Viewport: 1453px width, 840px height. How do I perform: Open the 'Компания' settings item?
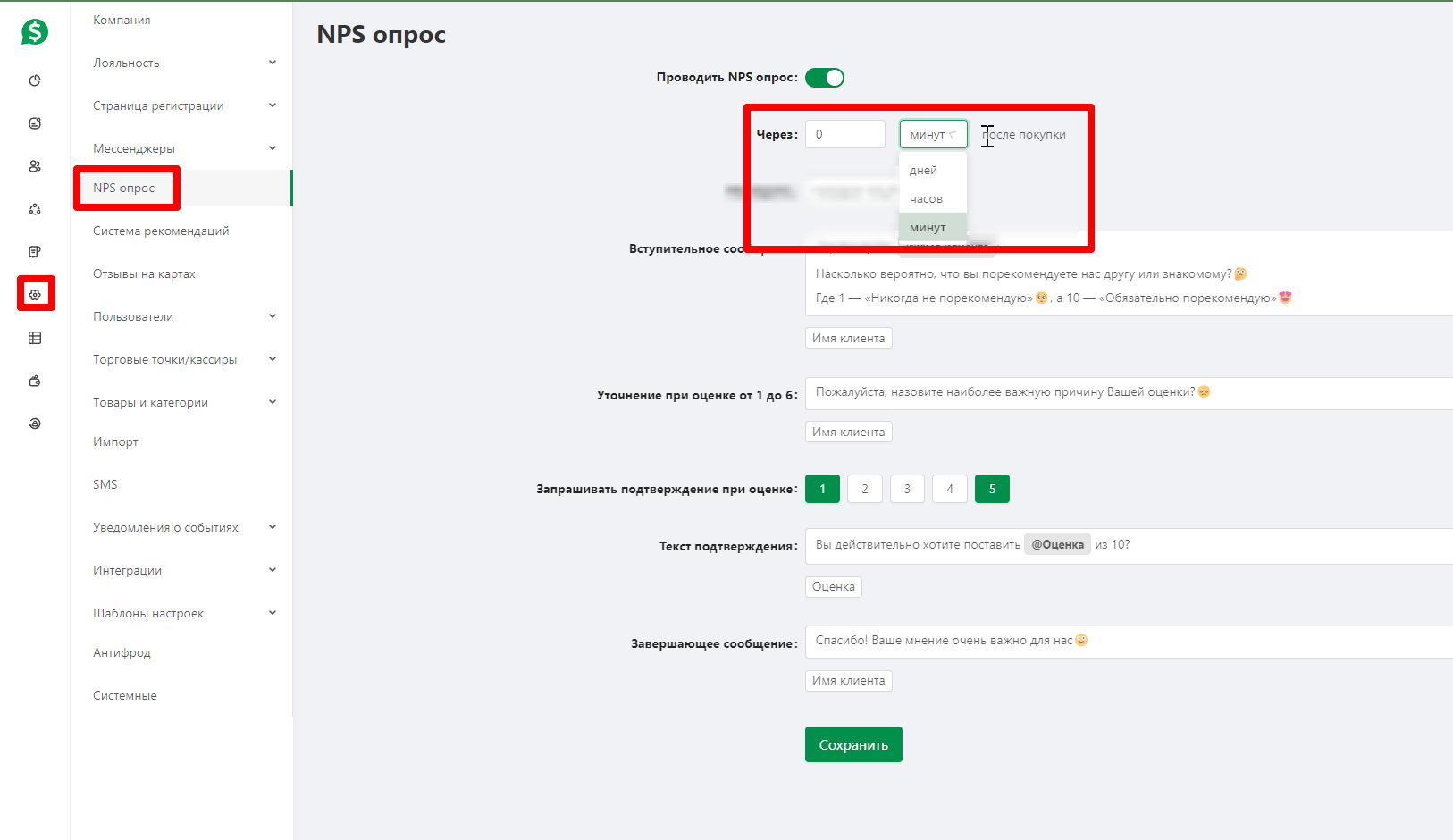pos(122,20)
